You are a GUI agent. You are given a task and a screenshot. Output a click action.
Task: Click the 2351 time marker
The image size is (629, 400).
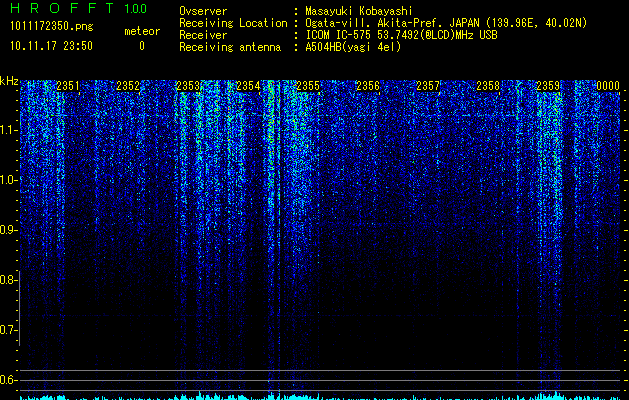point(68,86)
